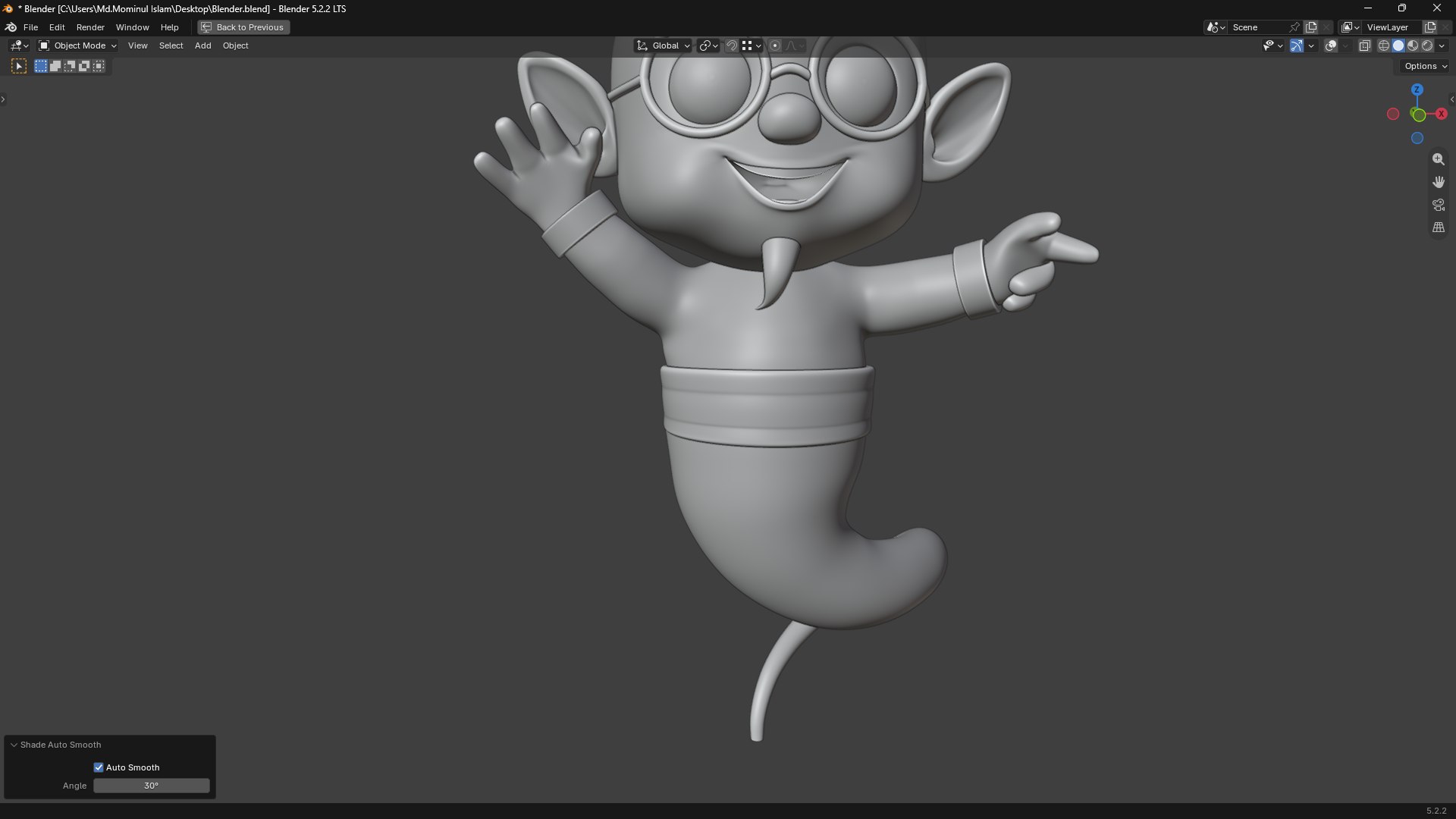1456x819 pixels.
Task: Click zoom in/out viewport gizmo
Action: click(1439, 159)
